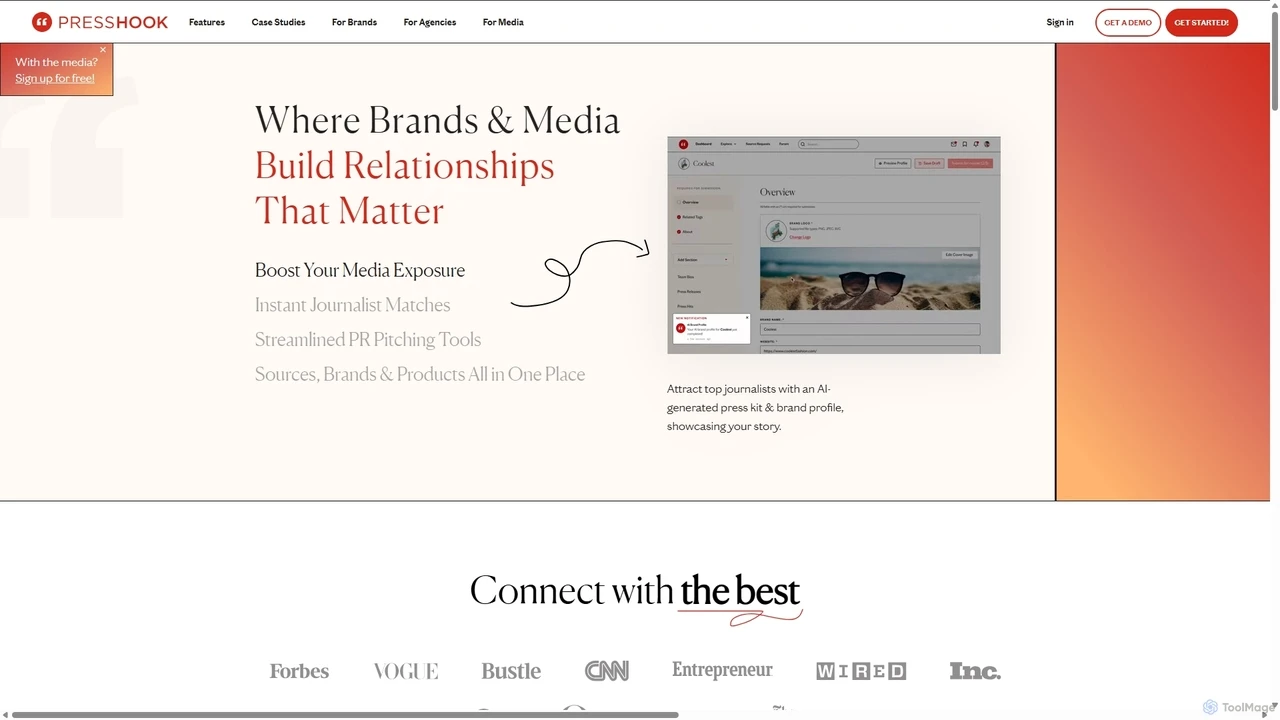The image size is (1280, 720).
Task: Click the Bustle logo
Action: point(511,671)
